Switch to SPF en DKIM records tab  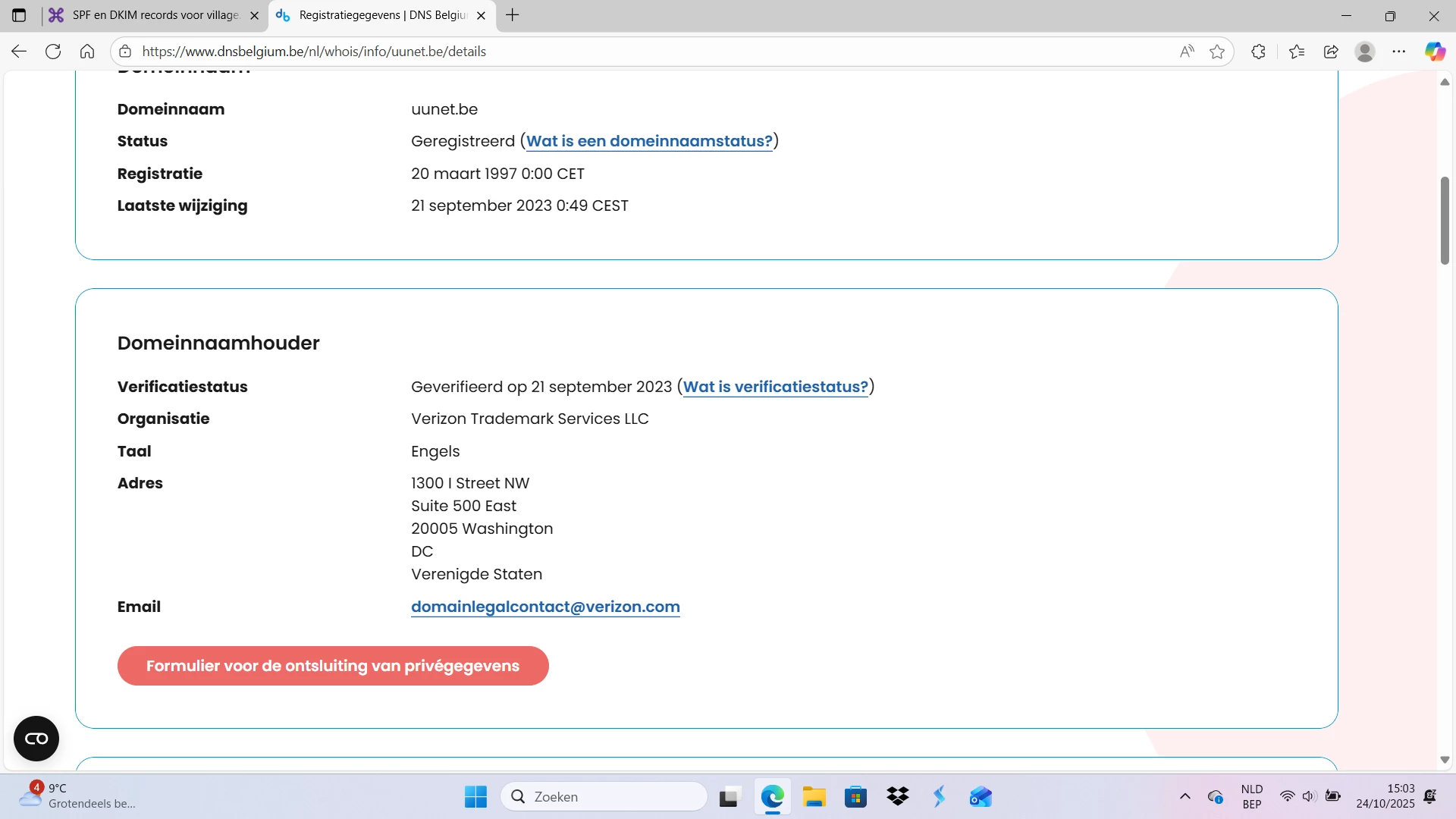[155, 15]
